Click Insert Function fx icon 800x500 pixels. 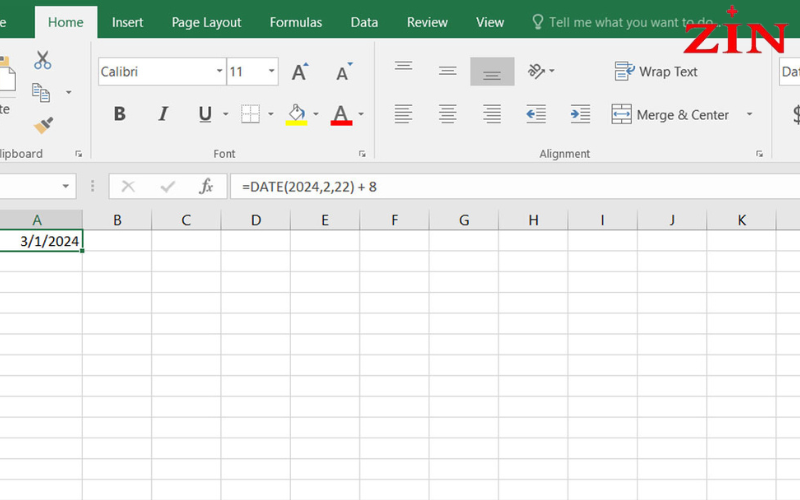(x=206, y=187)
